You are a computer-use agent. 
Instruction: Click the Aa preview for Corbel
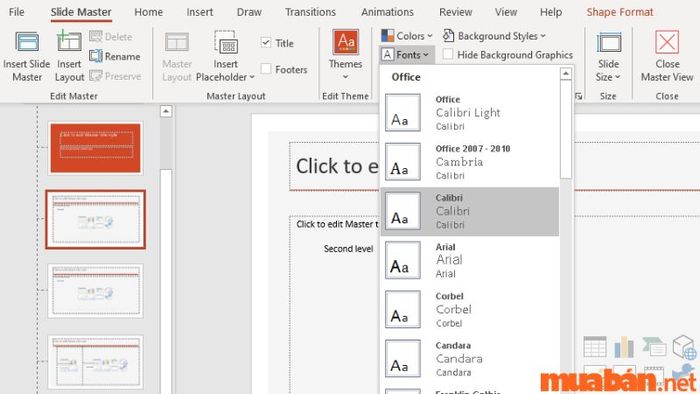[403, 309]
